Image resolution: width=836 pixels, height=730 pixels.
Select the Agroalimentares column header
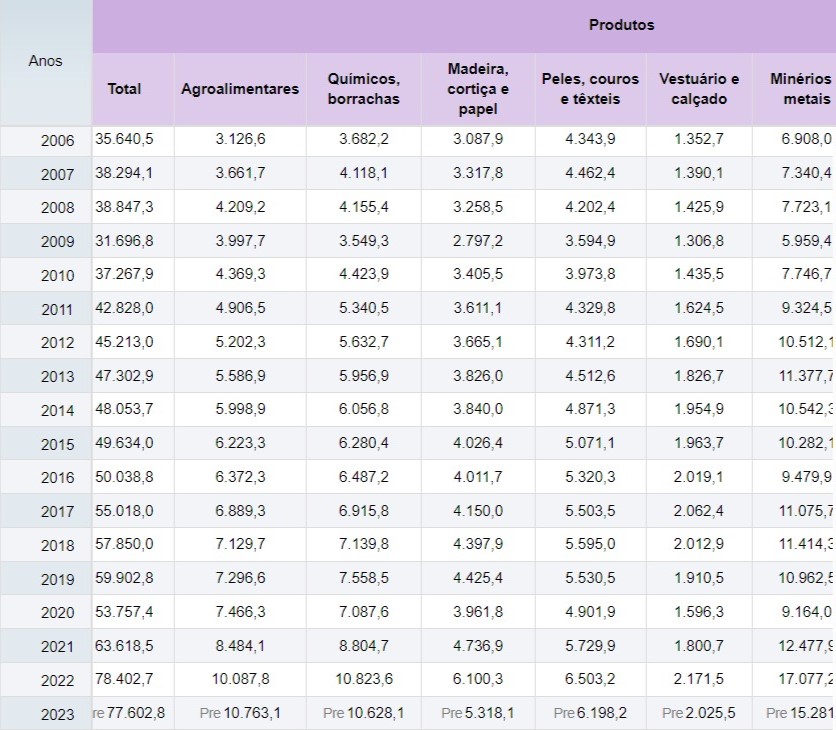click(240, 89)
